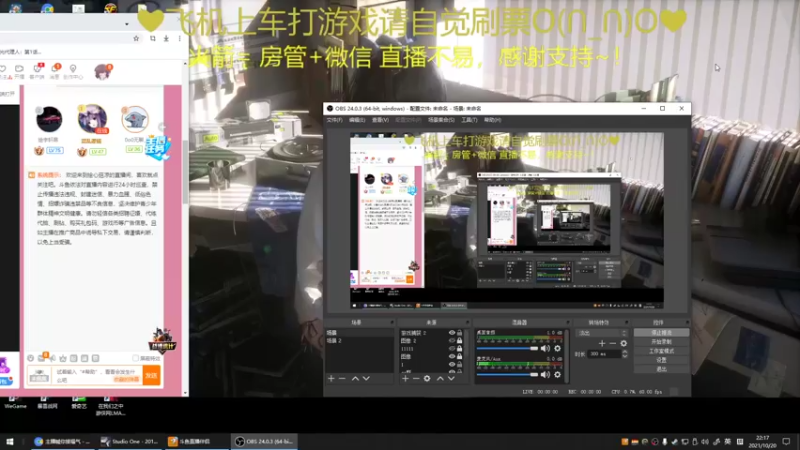
Task: Mute the 麦克风/Aux speaker icon
Action: [x=545, y=374]
